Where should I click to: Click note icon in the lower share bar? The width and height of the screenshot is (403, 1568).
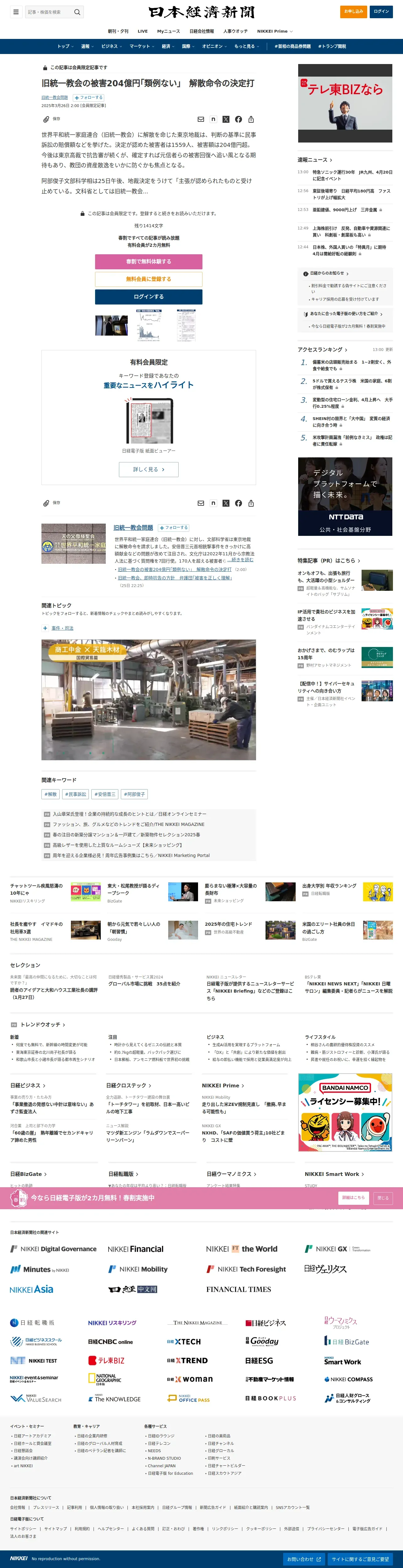pyautogui.click(x=213, y=504)
